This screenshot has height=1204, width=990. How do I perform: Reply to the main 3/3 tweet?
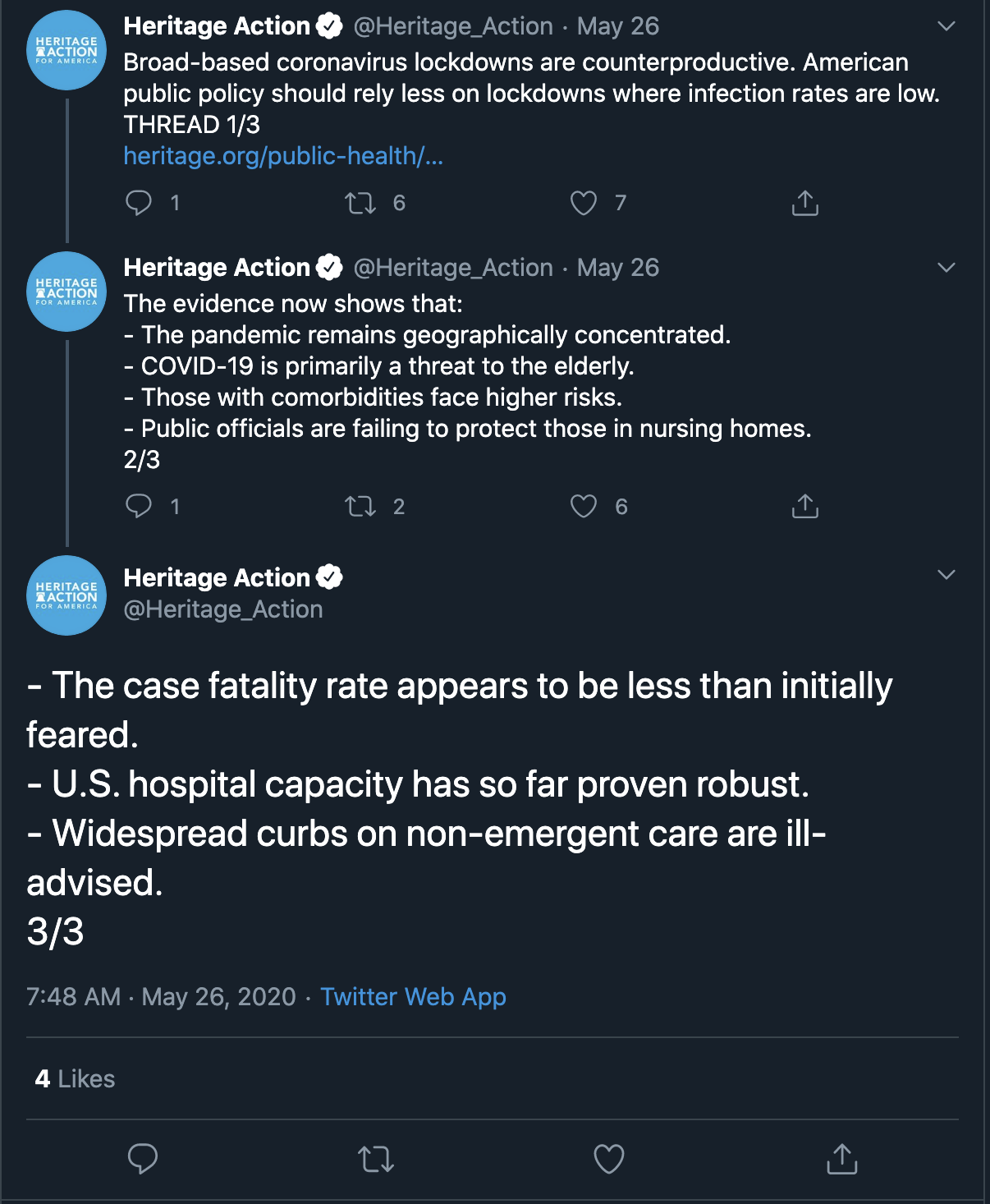(143, 1159)
